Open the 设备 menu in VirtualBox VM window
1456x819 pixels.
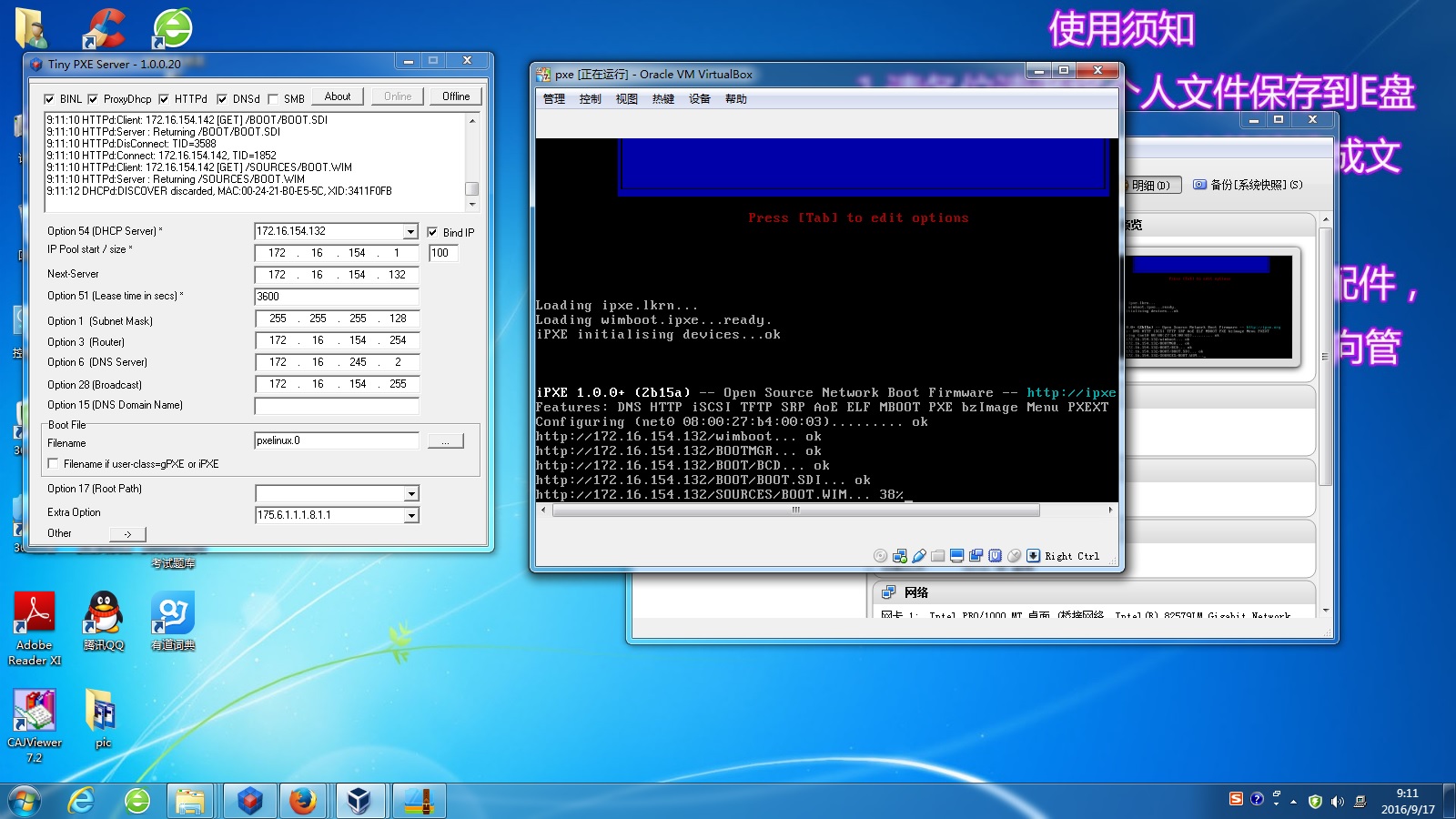pyautogui.click(x=700, y=99)
